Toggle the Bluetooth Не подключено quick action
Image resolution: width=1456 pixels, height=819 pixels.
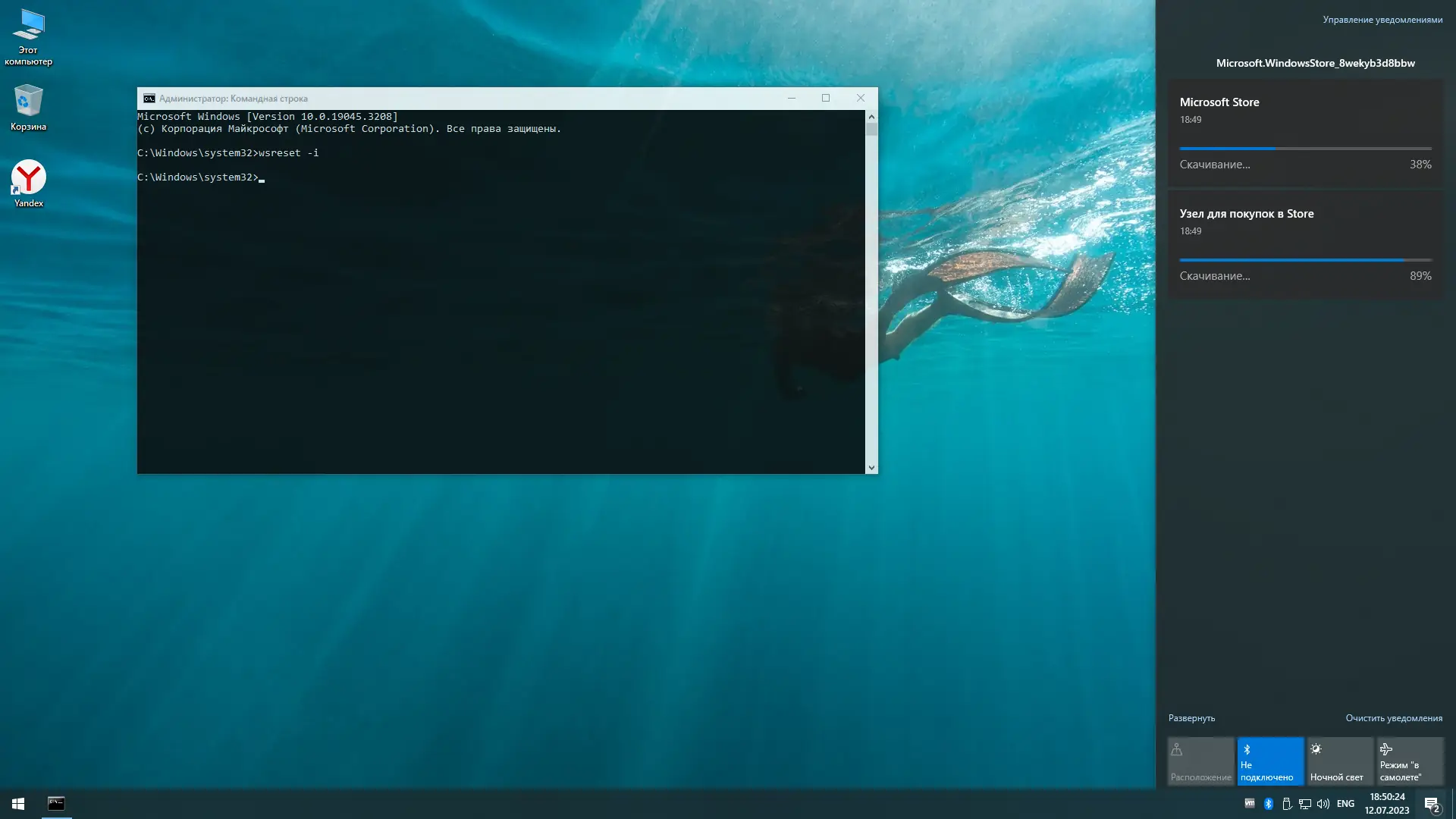point(1270,761)
